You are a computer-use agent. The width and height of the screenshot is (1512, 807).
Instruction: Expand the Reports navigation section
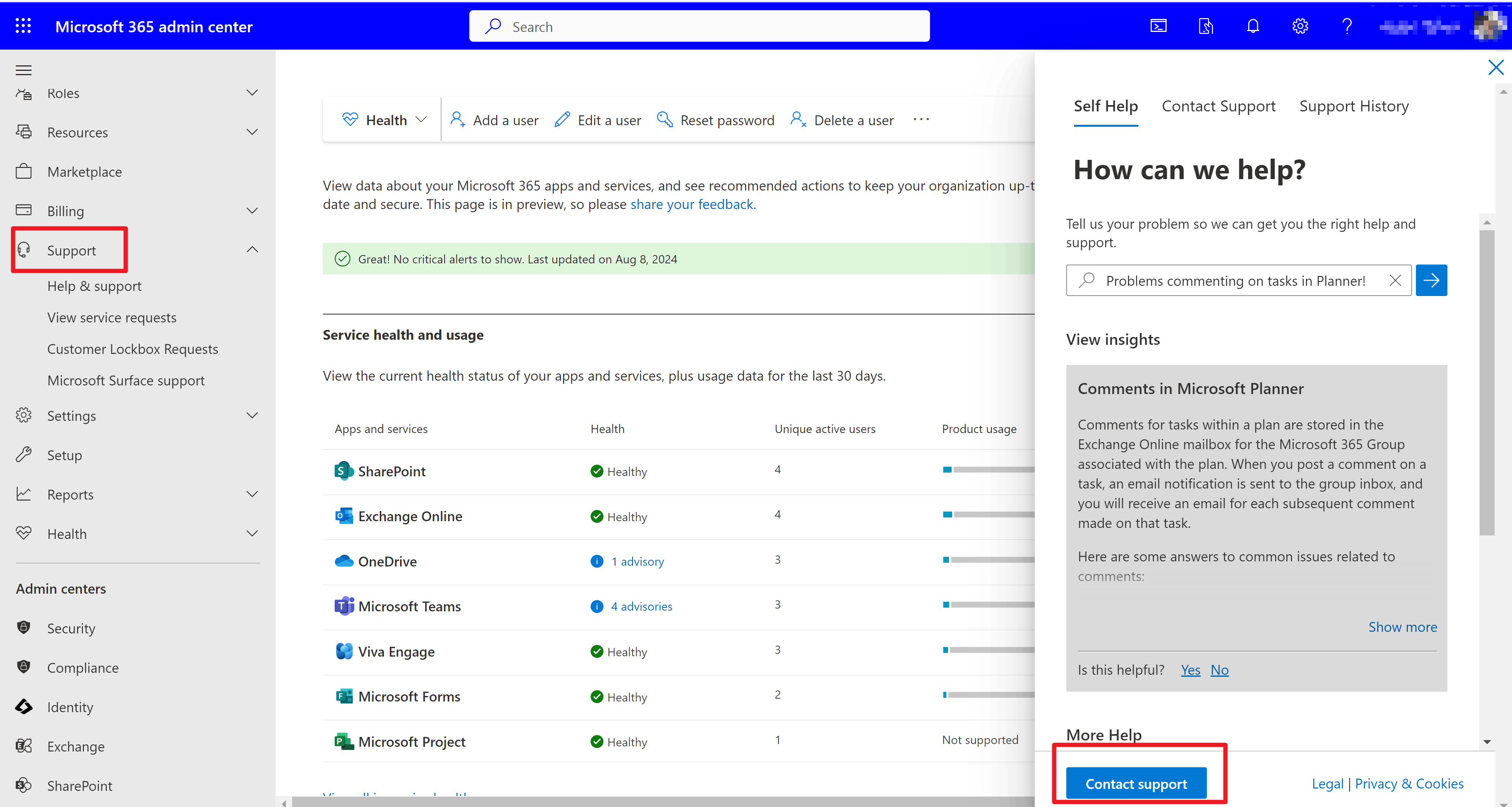click(x=252, y=494)
